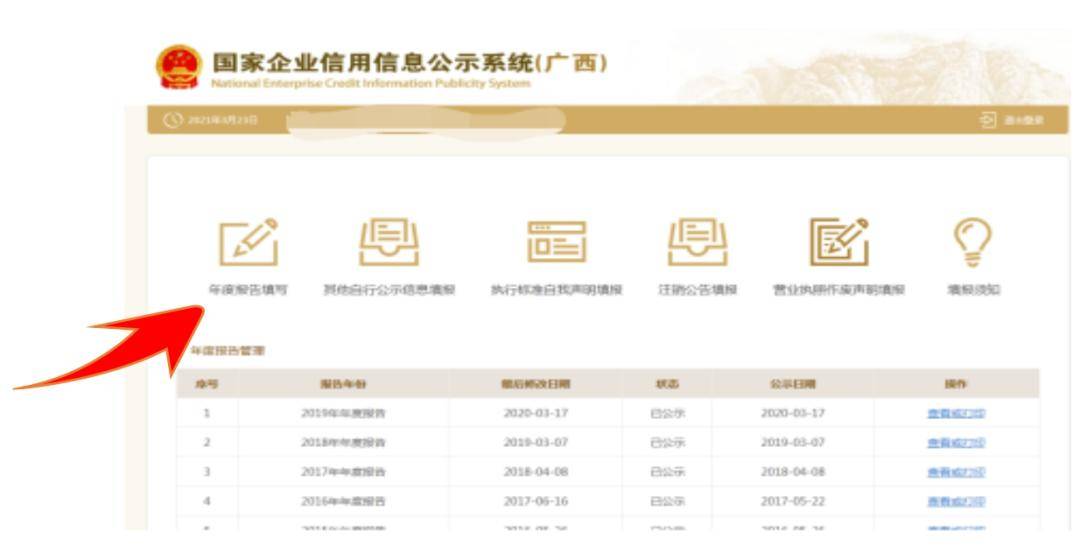This screenshot has width=1080, height=552.
Task: Click the English subtitle National Enterprise Credit Information Publicity System
Action: pyautogui.click(x=371, y=83)
